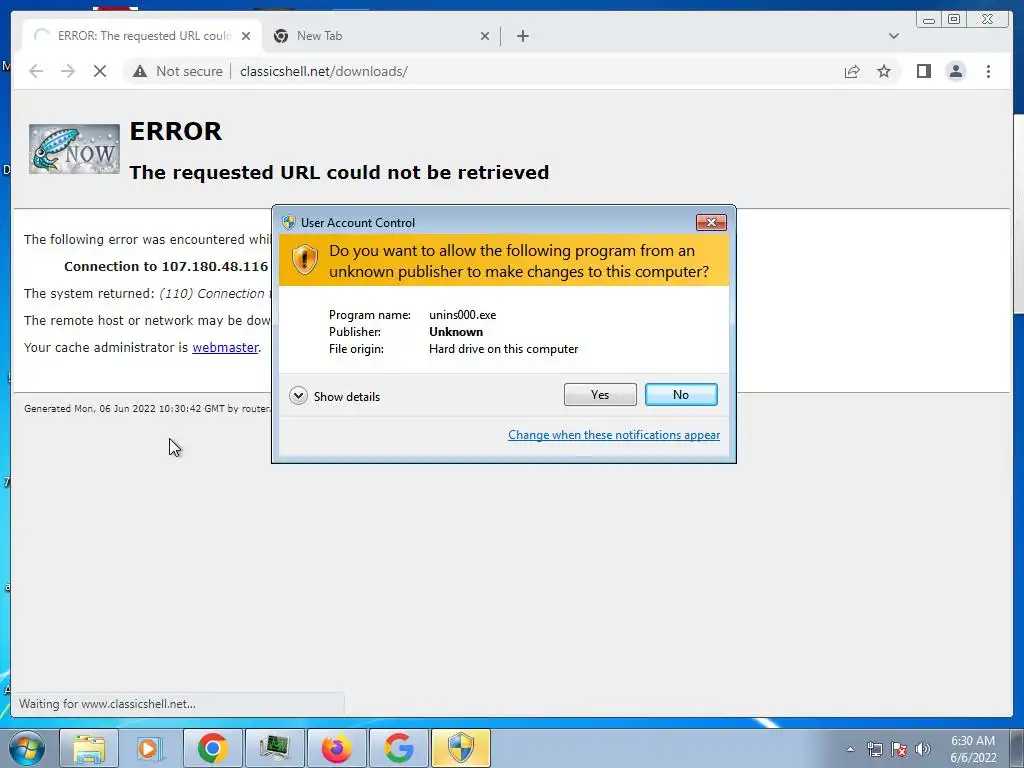Image resolution: width=1024 pixels, height=768 pixels.
Task: Select program name unins000.exe text
Action: (462, 315)
